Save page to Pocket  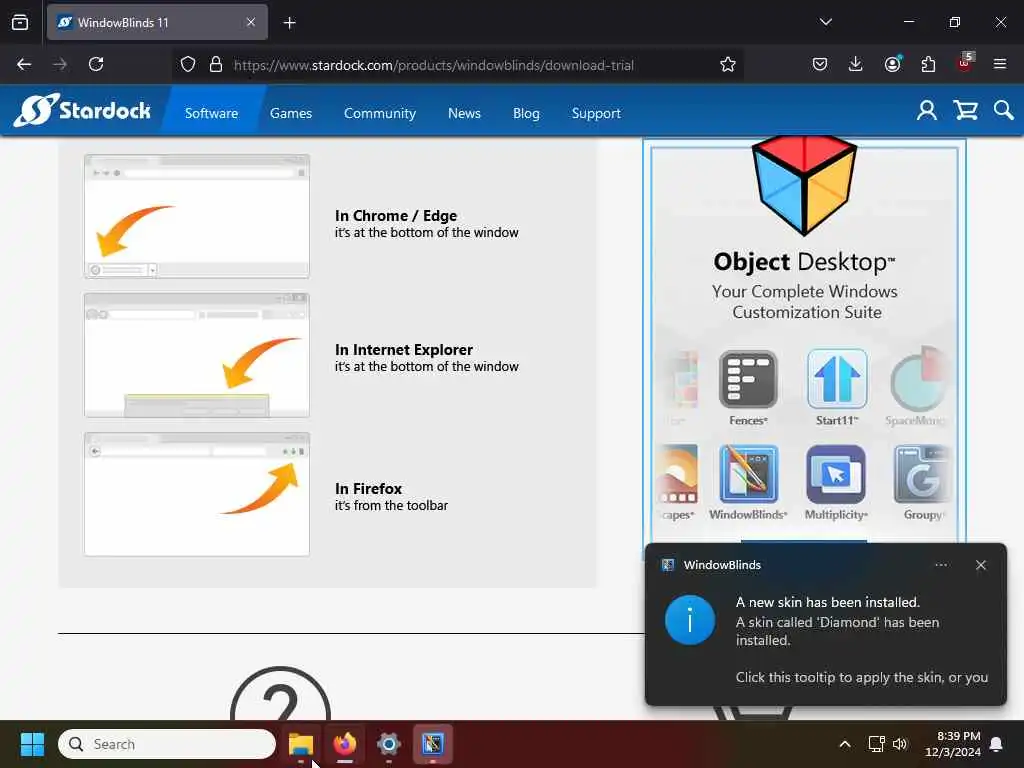point(820,64)
